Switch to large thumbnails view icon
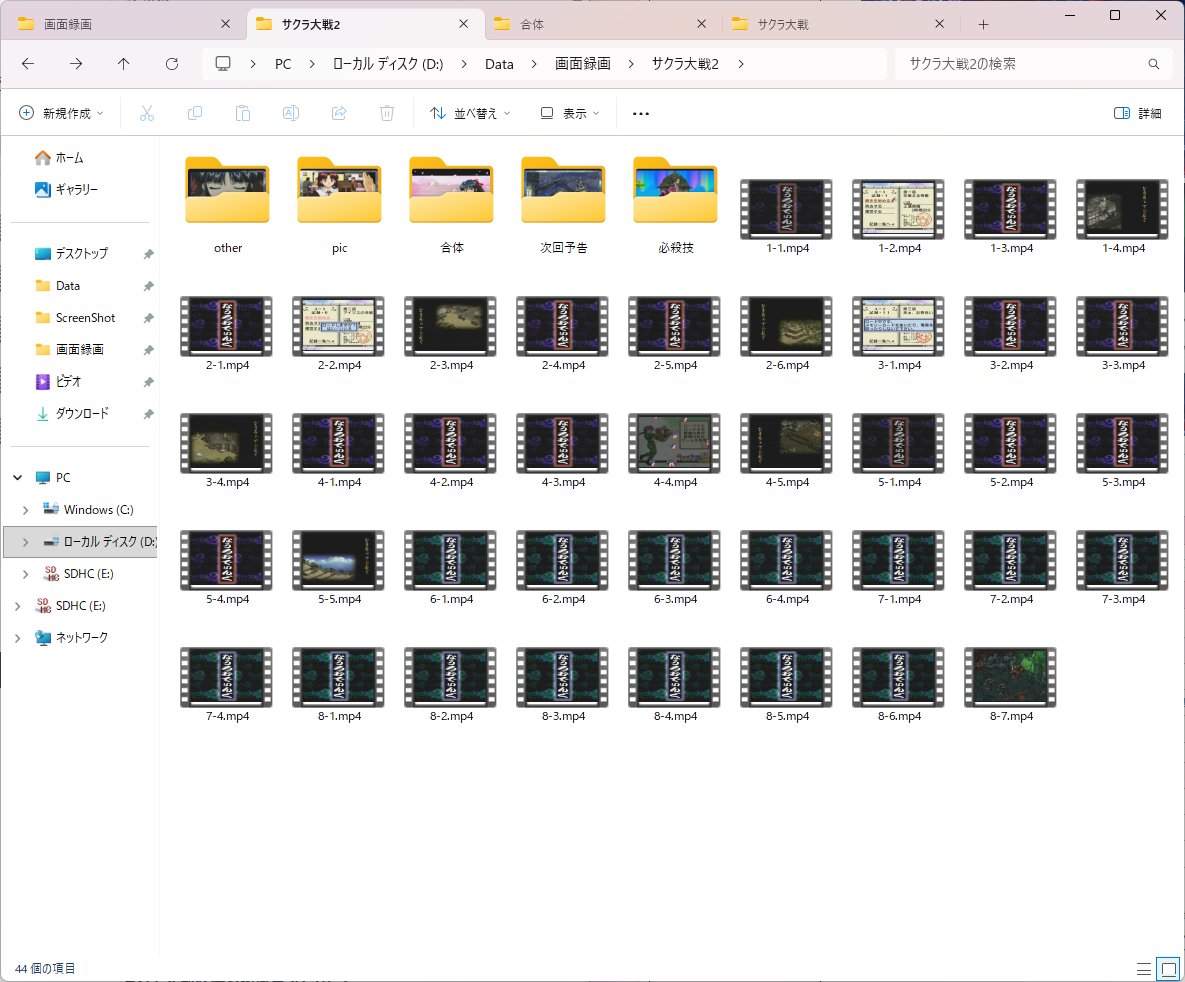This screenshot has width=1185, height=982. click(1168, 968)
